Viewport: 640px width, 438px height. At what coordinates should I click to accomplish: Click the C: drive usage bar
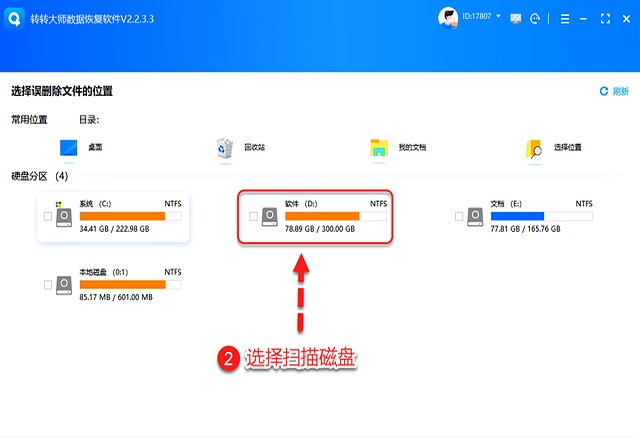pyautogui.click(x=131, y=216)
